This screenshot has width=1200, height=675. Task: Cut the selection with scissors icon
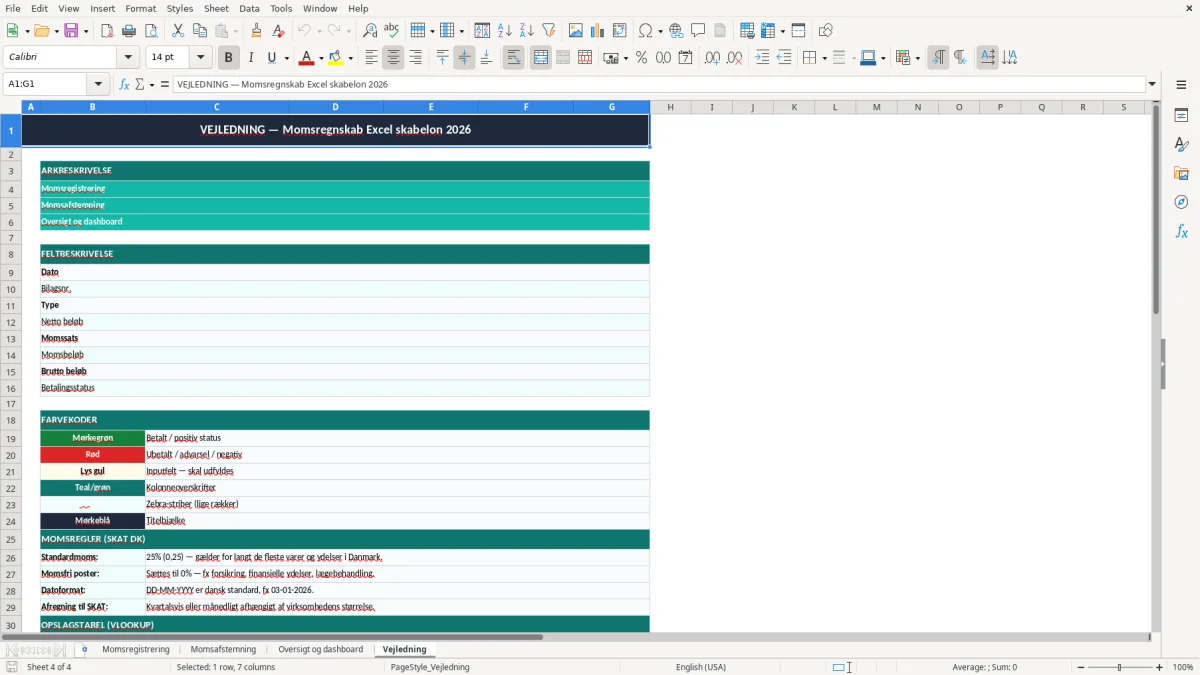click(178, 31)
